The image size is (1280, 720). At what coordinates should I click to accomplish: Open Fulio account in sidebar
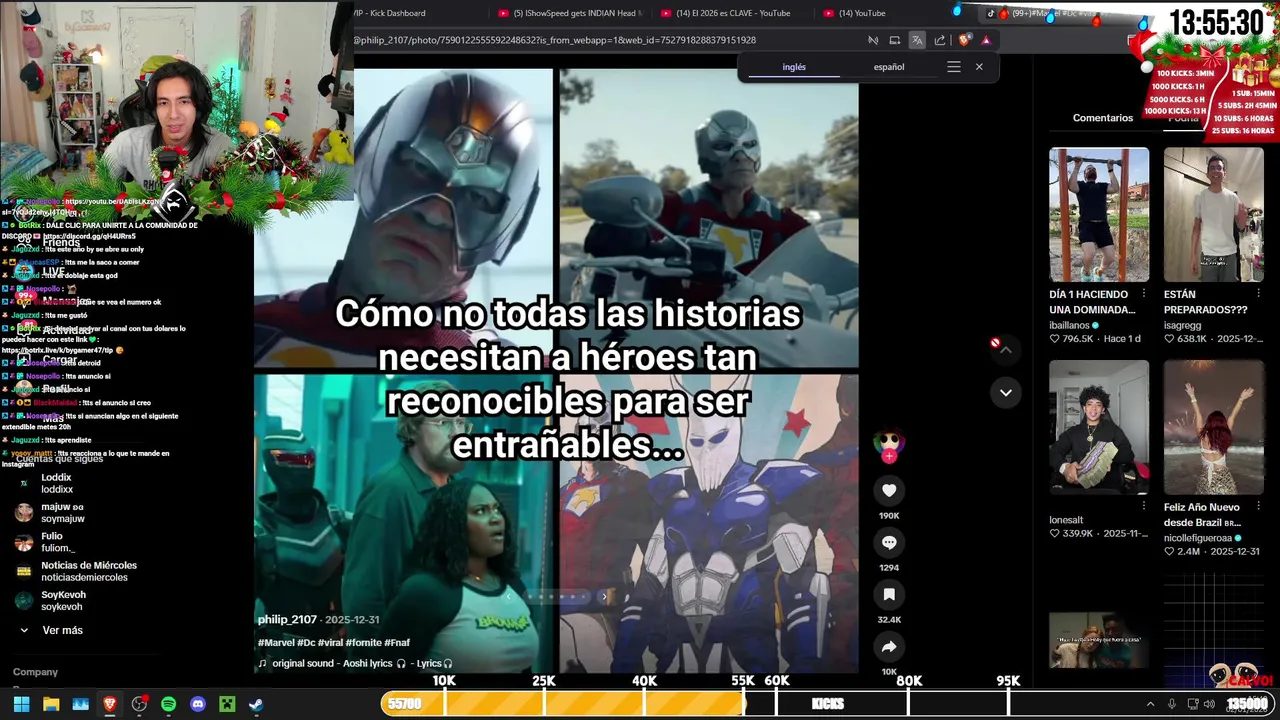pyautogui.click(x=58, y=542)
